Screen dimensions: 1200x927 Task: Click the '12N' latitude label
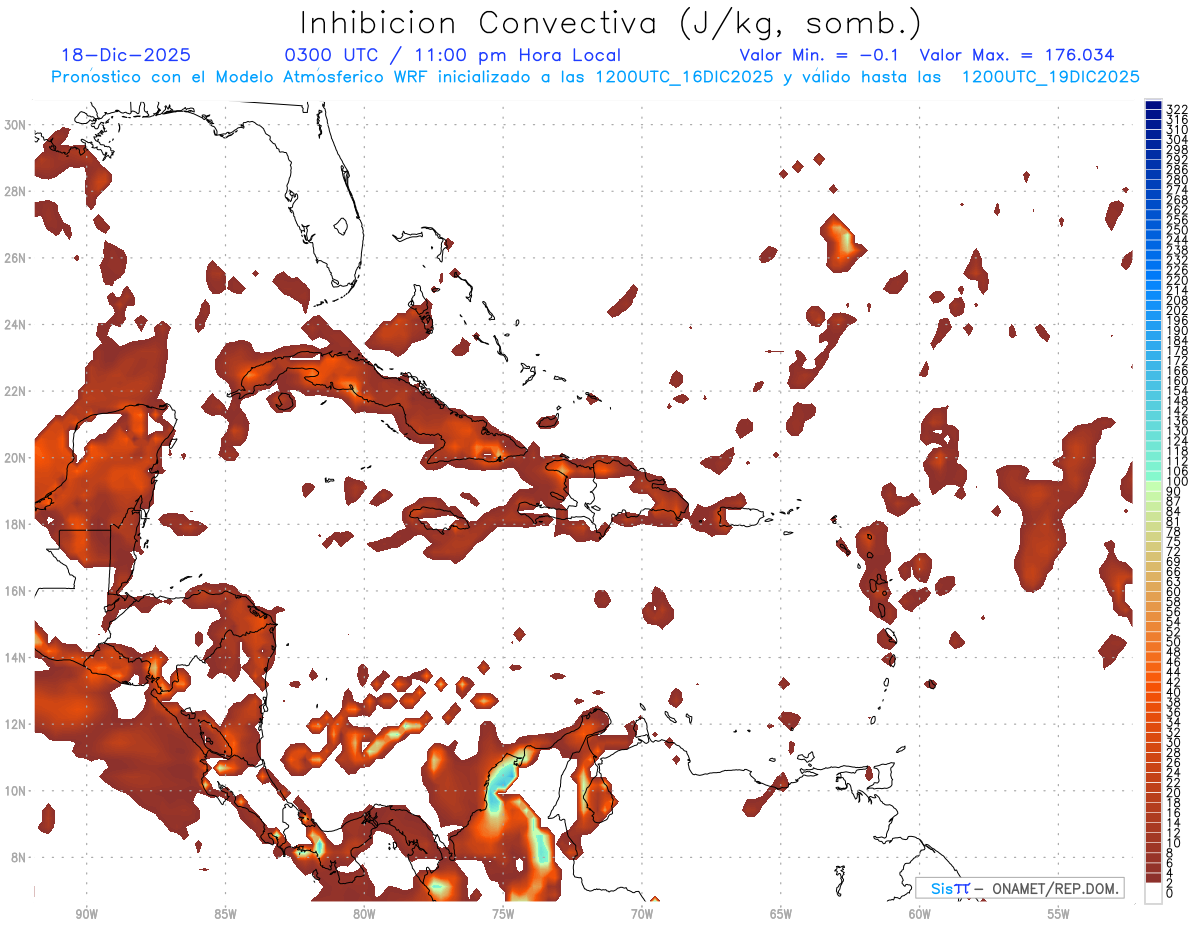15,724
